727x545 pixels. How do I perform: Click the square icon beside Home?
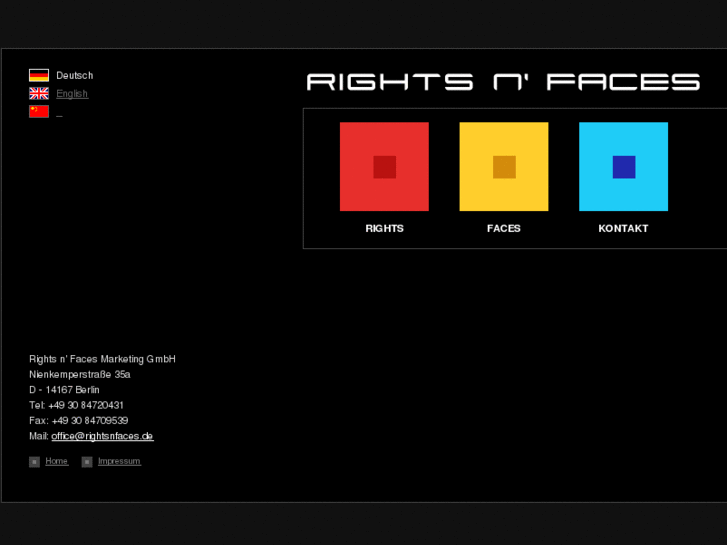[34, 462]
